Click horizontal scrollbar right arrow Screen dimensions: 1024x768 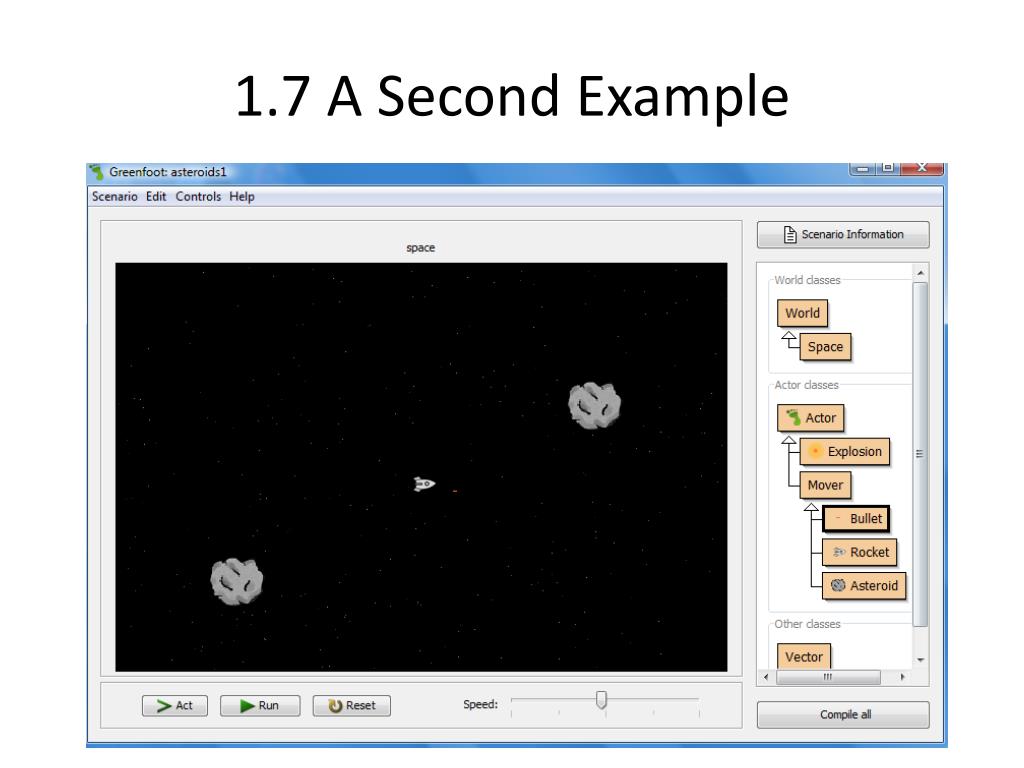[903, 677]
